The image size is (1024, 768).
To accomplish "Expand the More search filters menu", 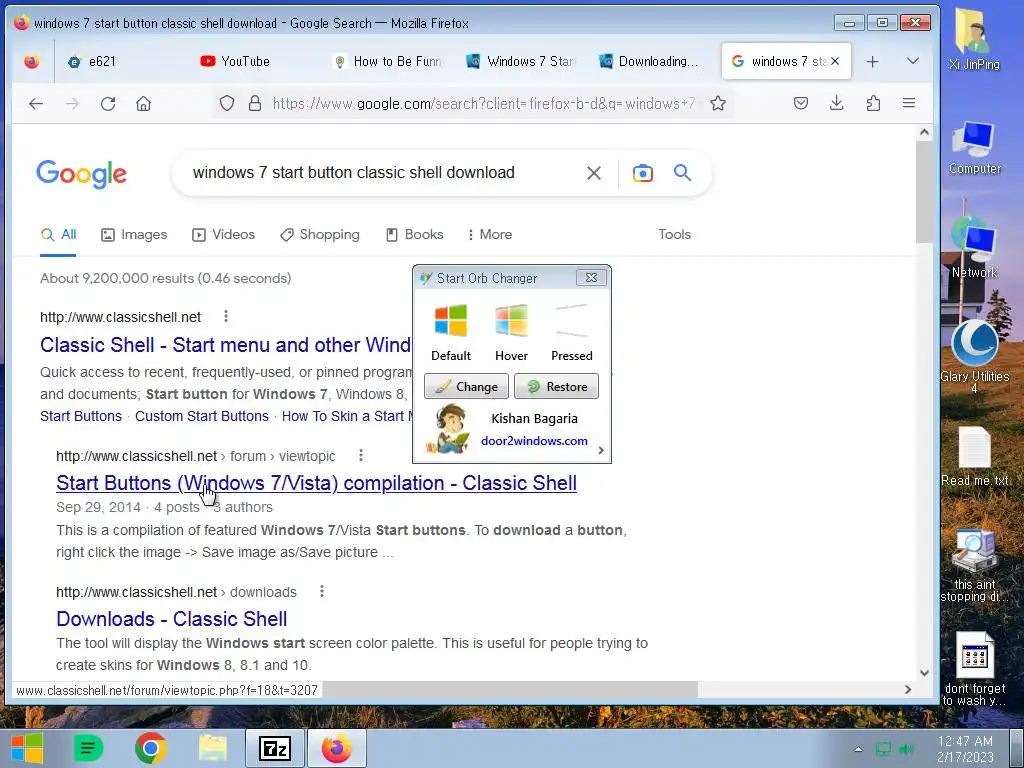I will tap(490, 234).
